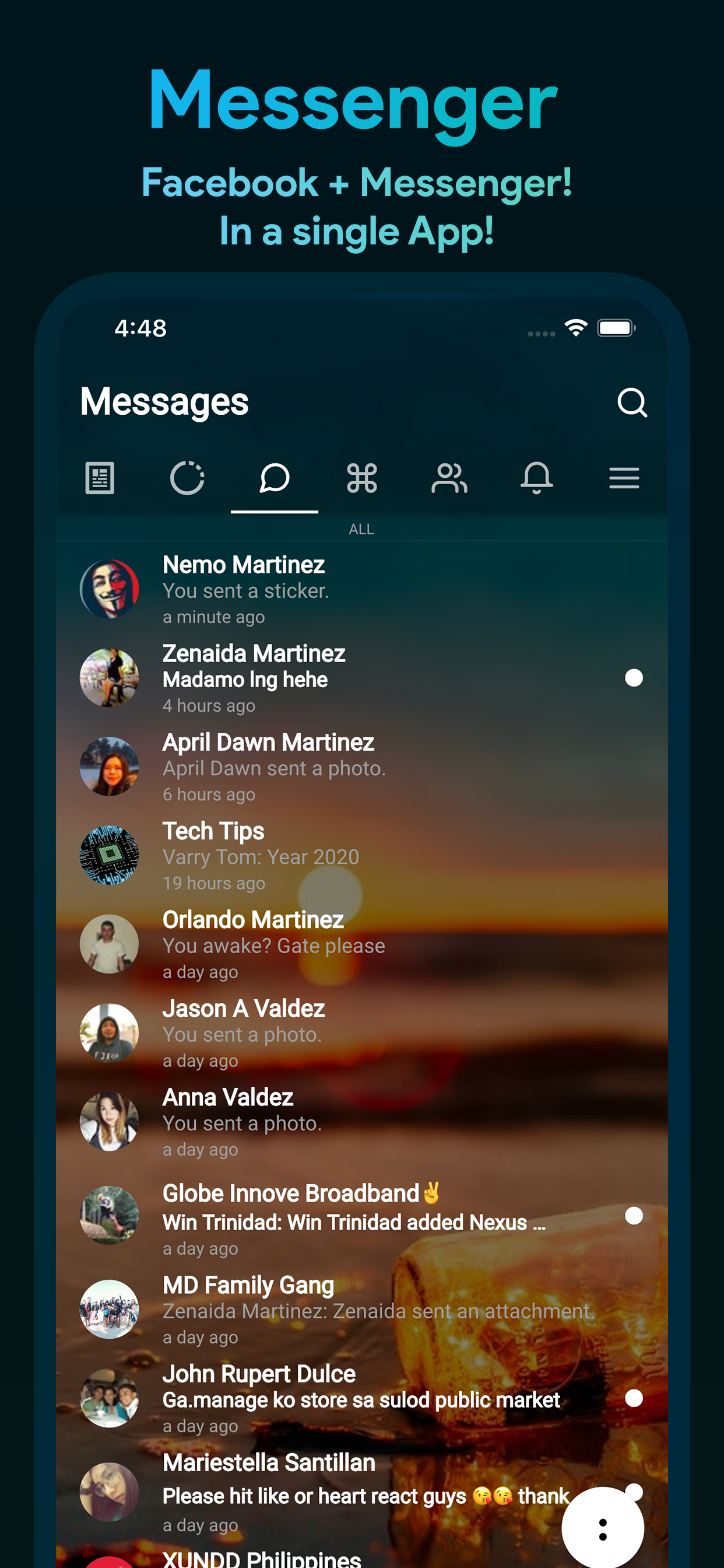Open the April Dawn Martinez conversation name
Viewport: 724px width, 1568px height.
(x=268, y=743)
